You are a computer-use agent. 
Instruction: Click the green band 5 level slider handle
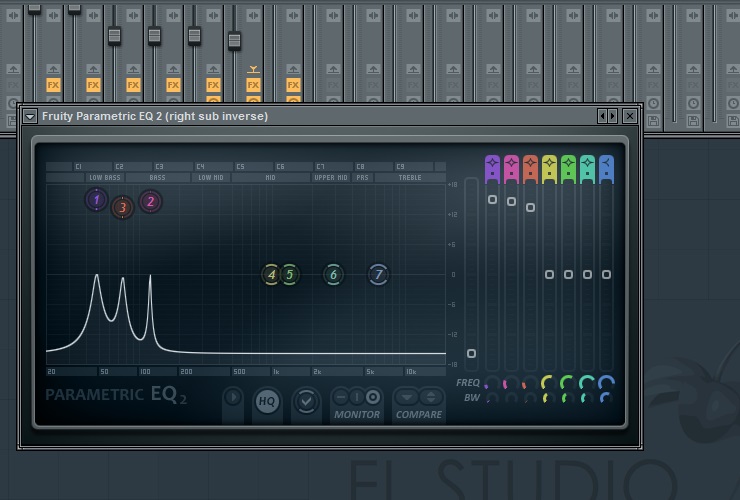tap(568, 274)
